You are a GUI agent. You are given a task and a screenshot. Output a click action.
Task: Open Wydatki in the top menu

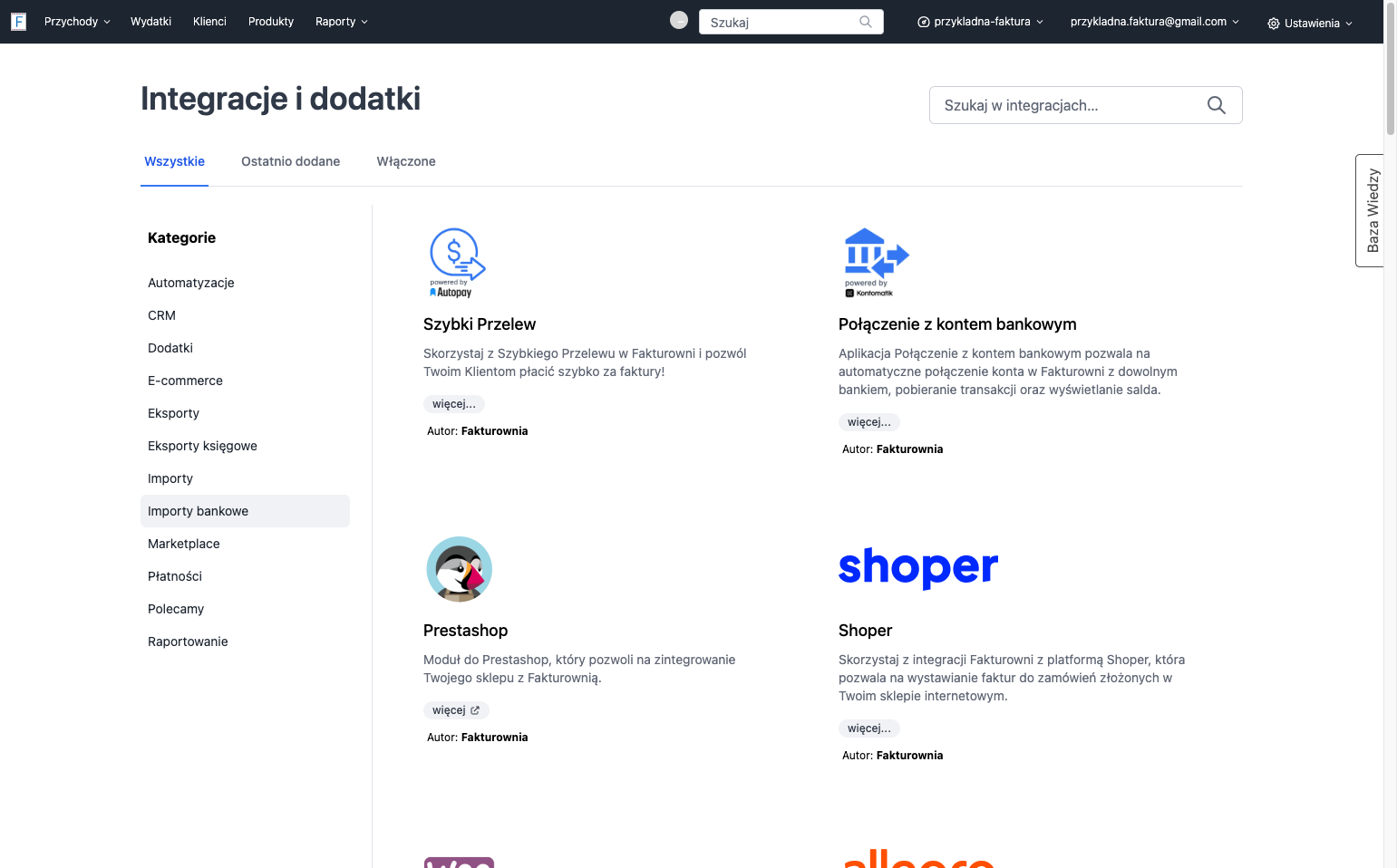(150, 22)
